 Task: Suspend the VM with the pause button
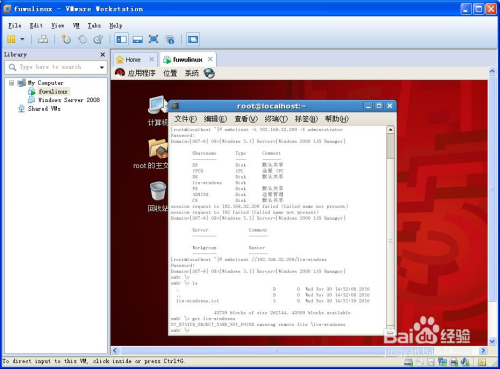click(11, 39)
